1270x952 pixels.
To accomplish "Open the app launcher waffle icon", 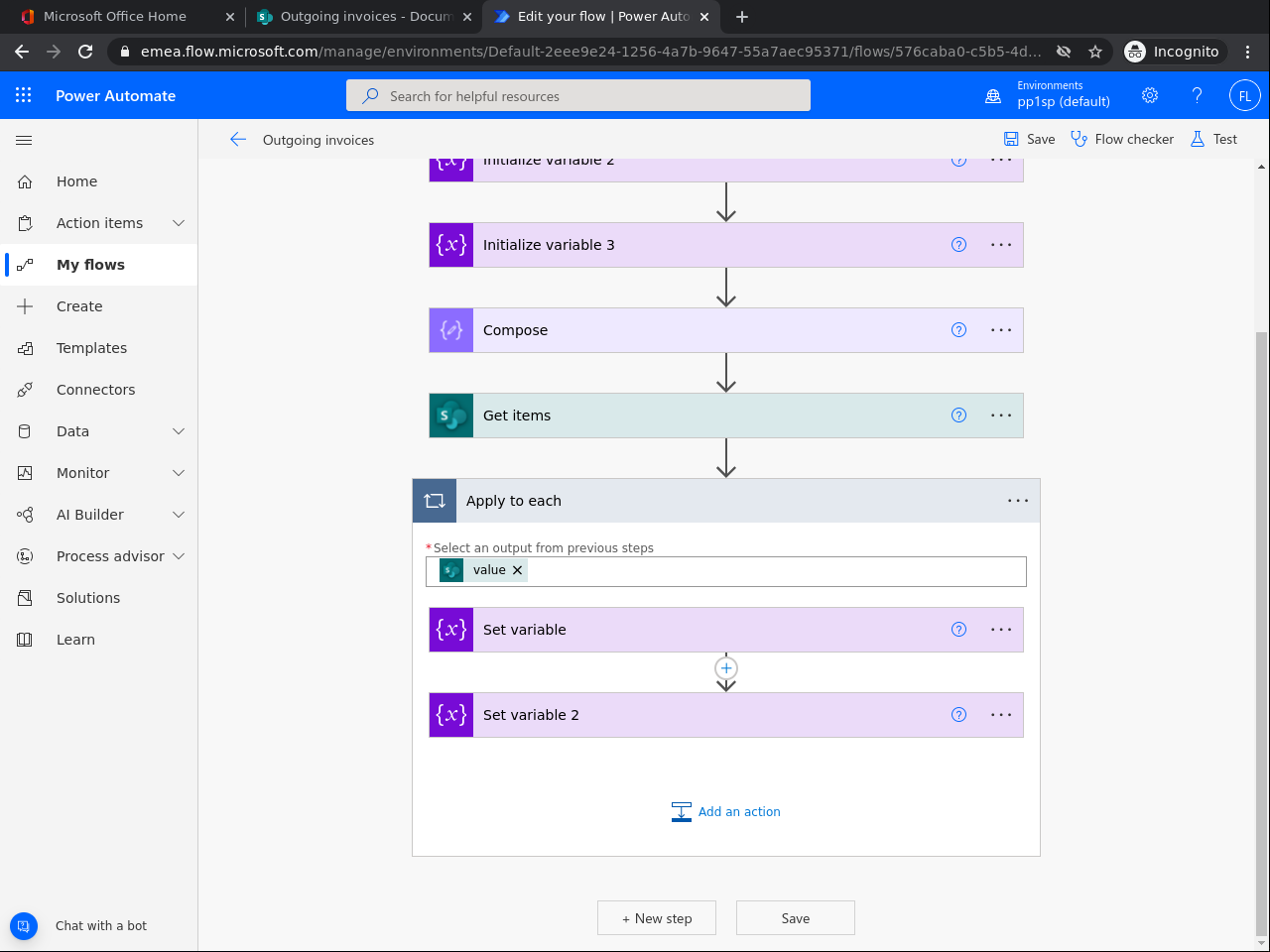I will coord(24,95).
